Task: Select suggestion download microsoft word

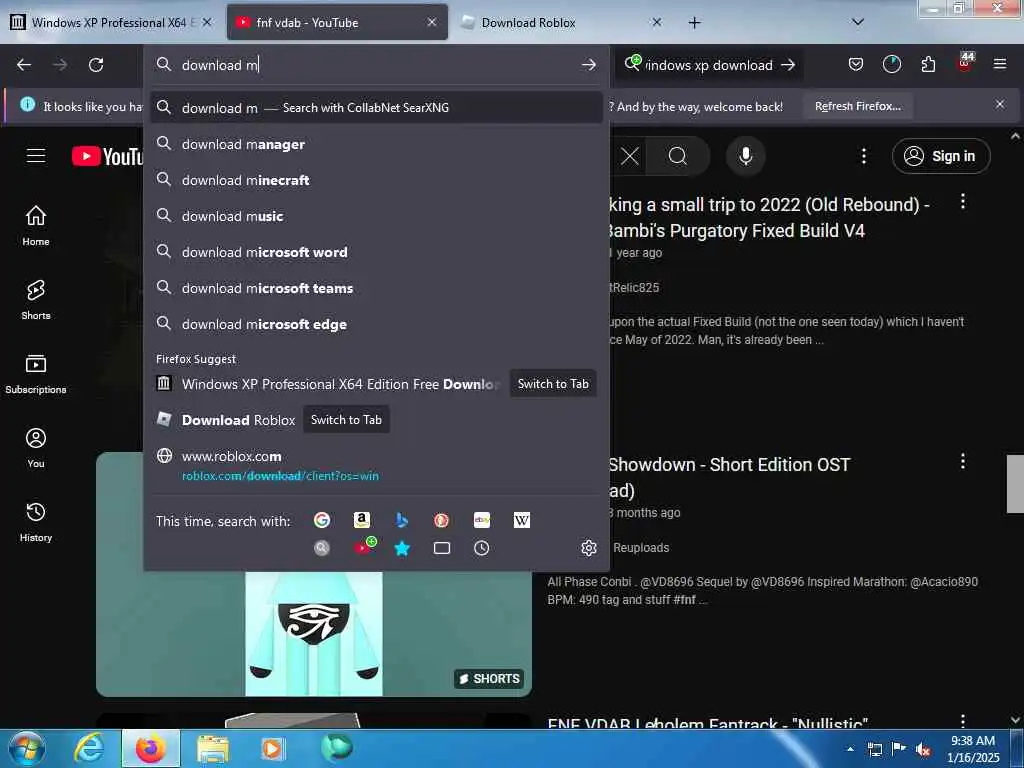Action: click(376, 251)
